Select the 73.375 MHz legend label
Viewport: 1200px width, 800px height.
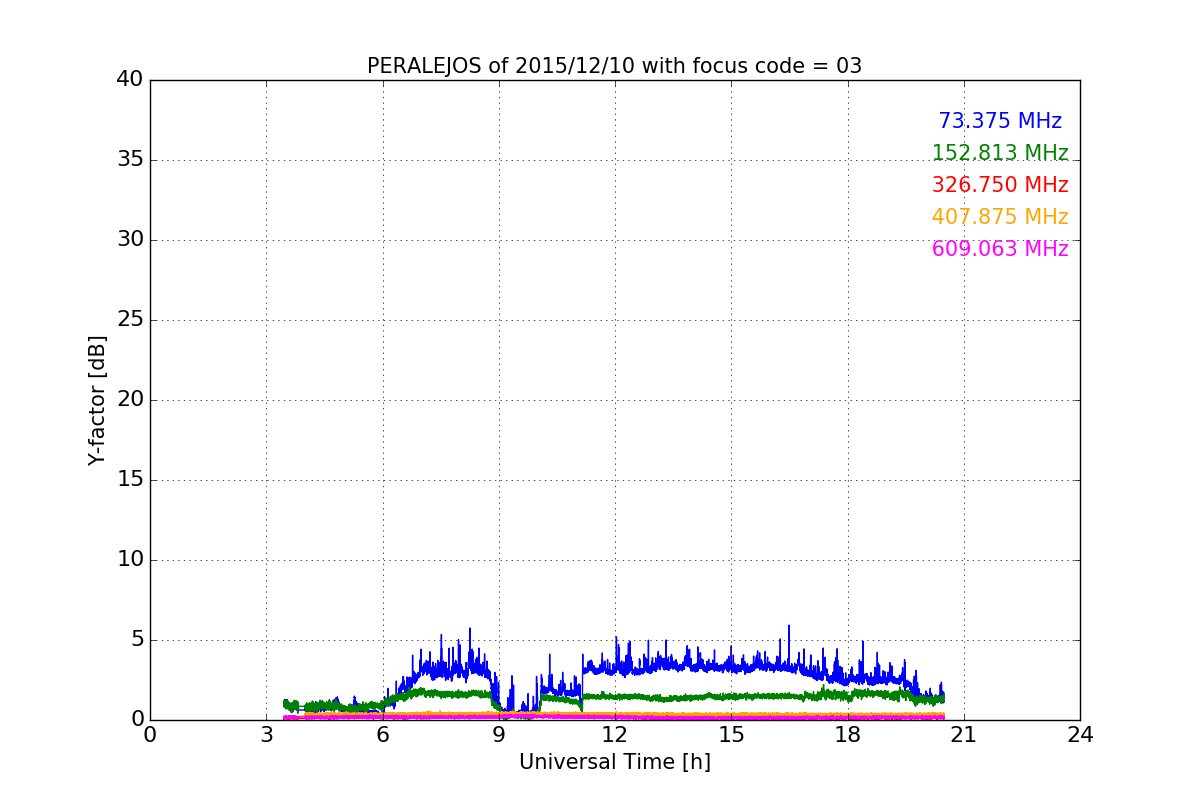pyautogui.click(x=1000, y=121)
